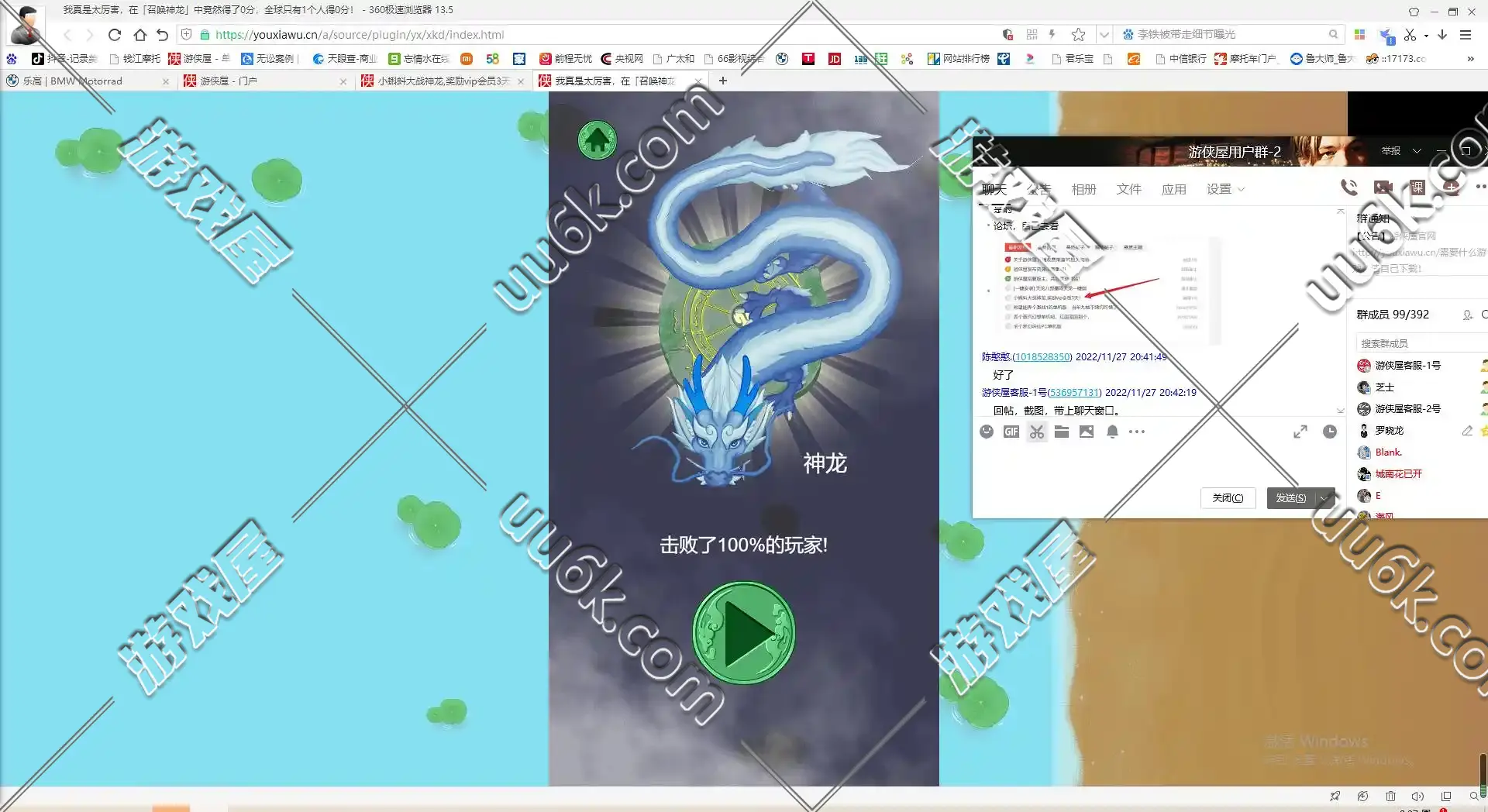Open message history via the clock icon

tap(1331, 432)
